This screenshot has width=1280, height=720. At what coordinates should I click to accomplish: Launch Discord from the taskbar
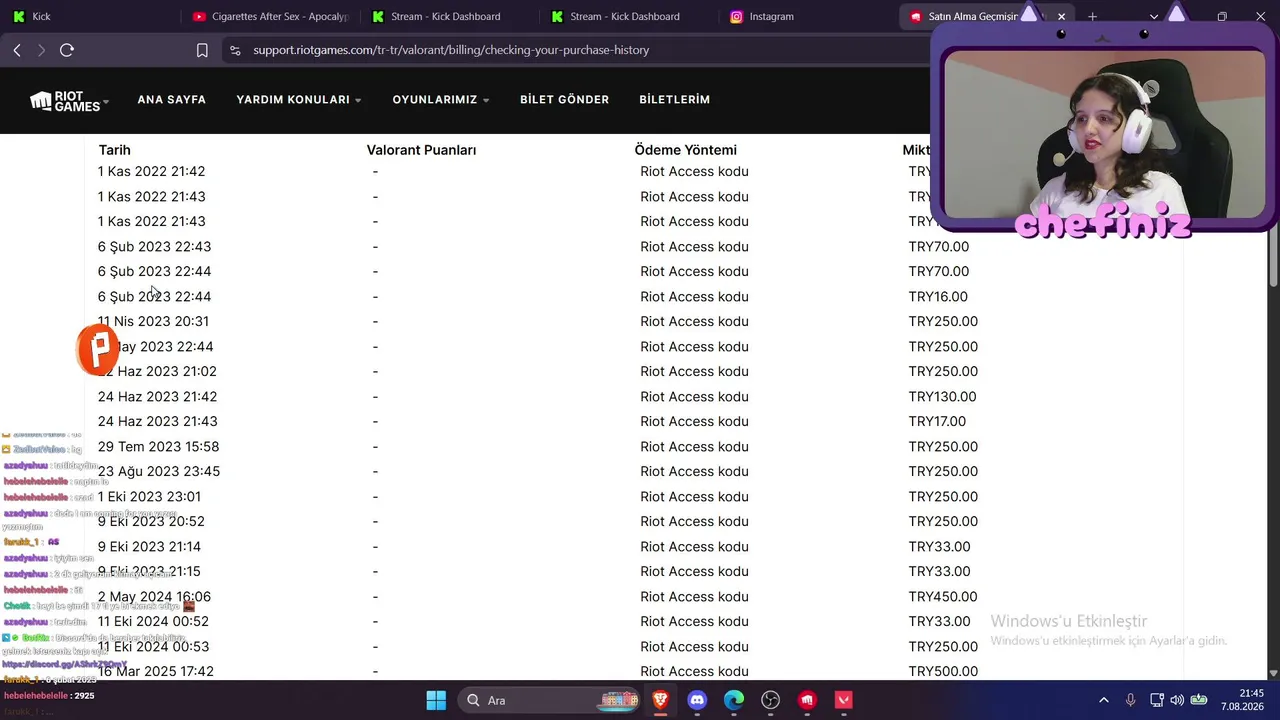tap(697, 700)
